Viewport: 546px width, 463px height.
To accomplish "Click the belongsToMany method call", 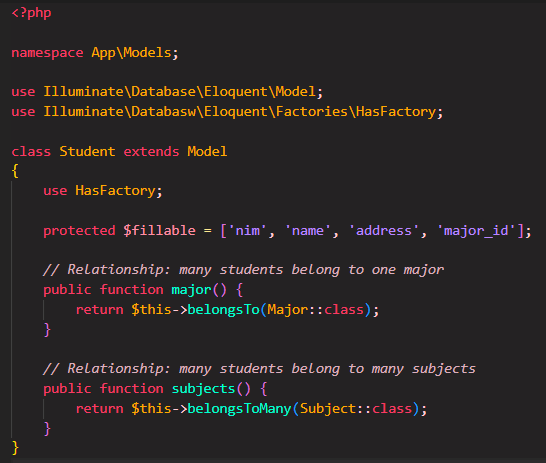I will coord(240,408).
